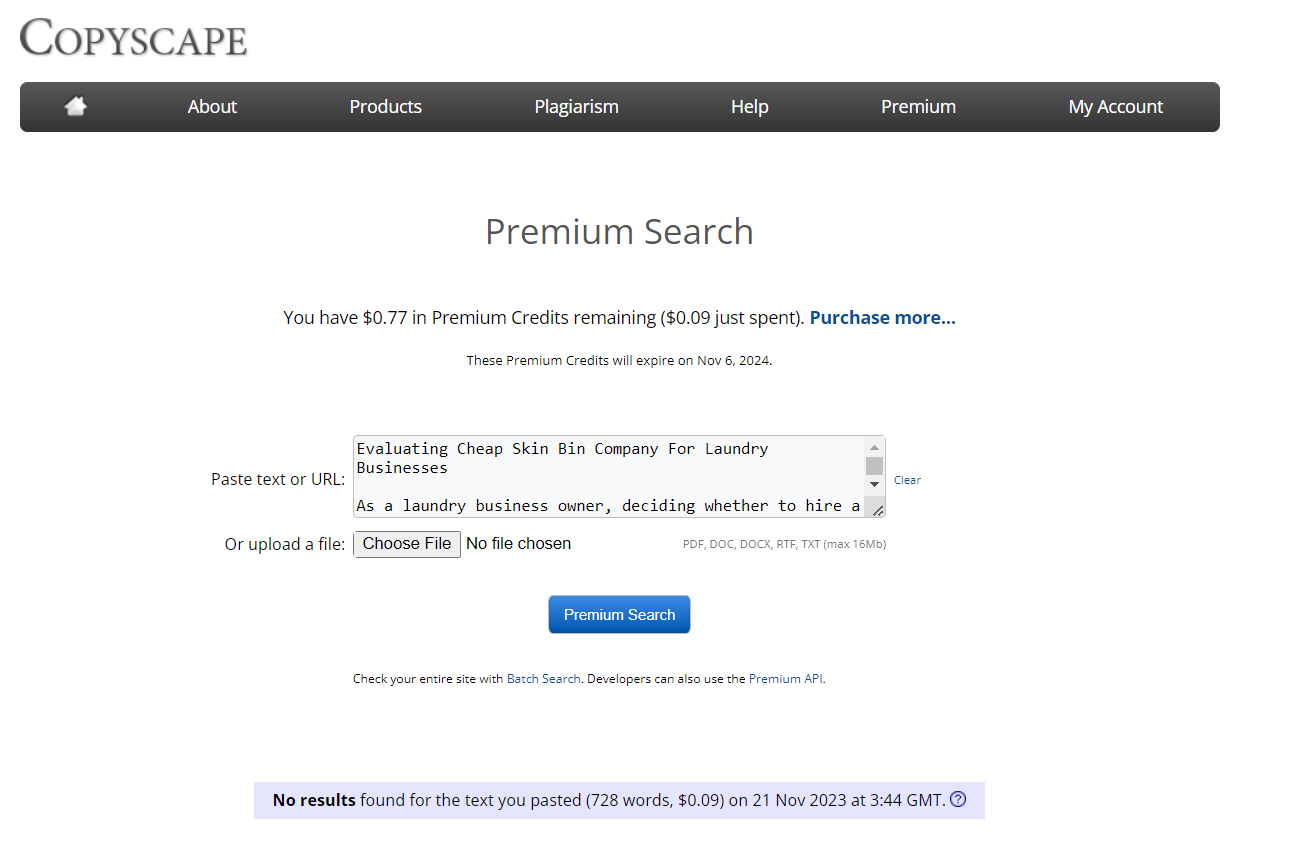Open the About menu

tap(212, 107)
